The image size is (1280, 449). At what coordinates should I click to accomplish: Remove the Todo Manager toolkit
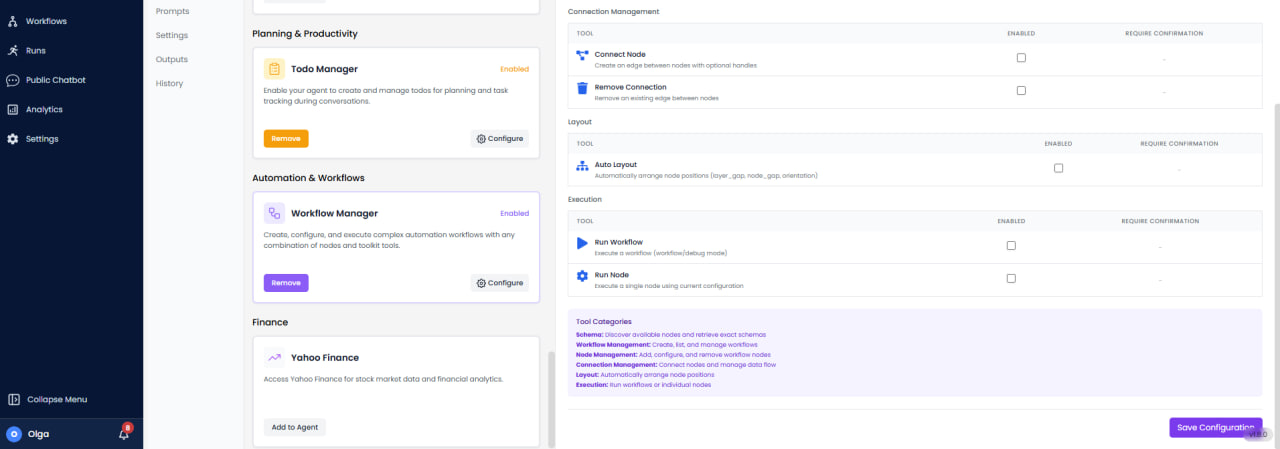pyautogui.click(x=286, y=139)
